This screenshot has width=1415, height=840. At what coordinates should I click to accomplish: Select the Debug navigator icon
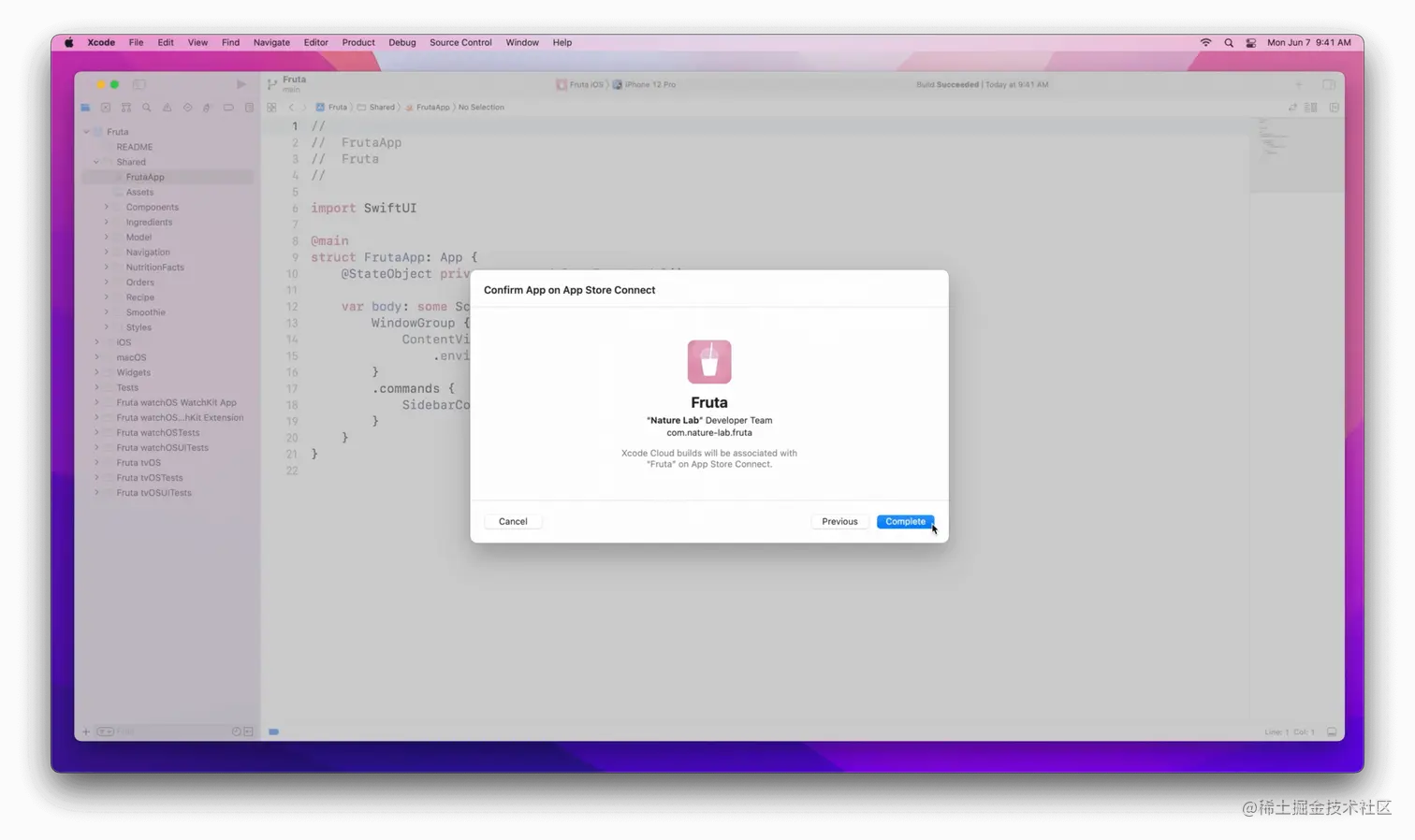click(208, 108)
